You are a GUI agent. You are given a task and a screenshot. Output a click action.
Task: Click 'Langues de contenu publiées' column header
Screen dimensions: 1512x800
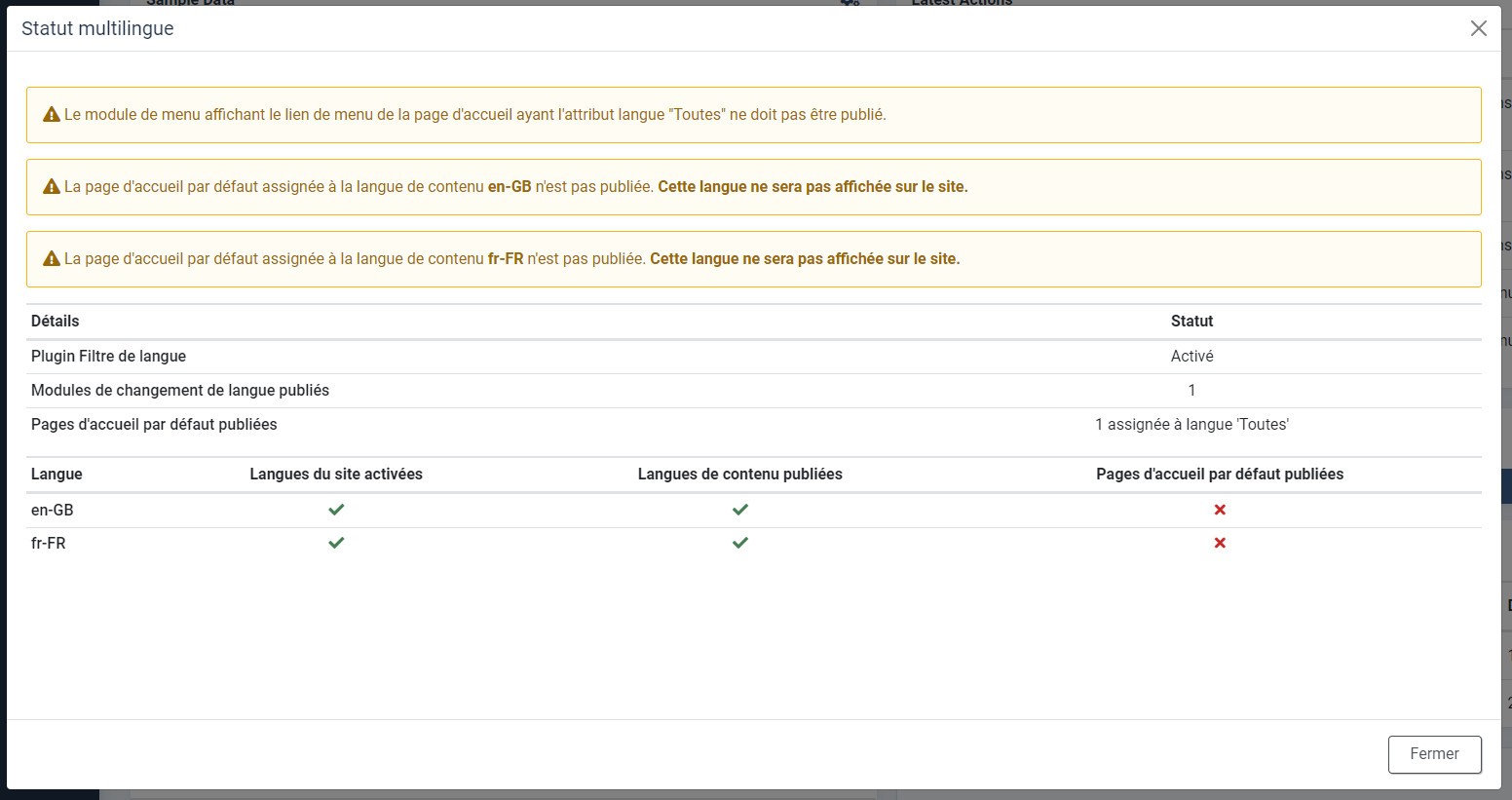tap(740, 474)
